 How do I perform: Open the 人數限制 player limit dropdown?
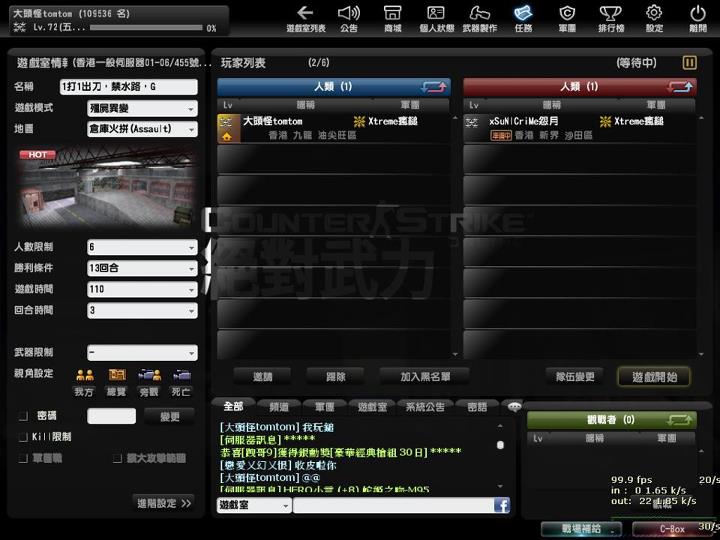[142, 248]
